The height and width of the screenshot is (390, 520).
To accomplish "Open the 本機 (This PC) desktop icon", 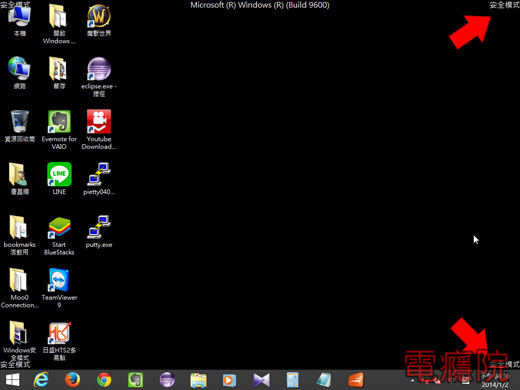I will [20, 21].
